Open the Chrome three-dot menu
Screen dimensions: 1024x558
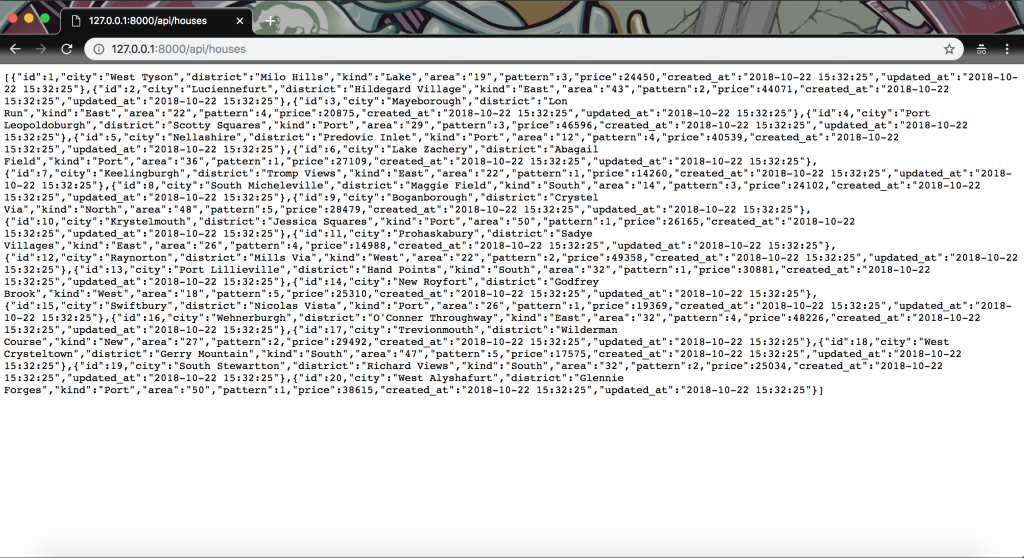(1007, 49)
